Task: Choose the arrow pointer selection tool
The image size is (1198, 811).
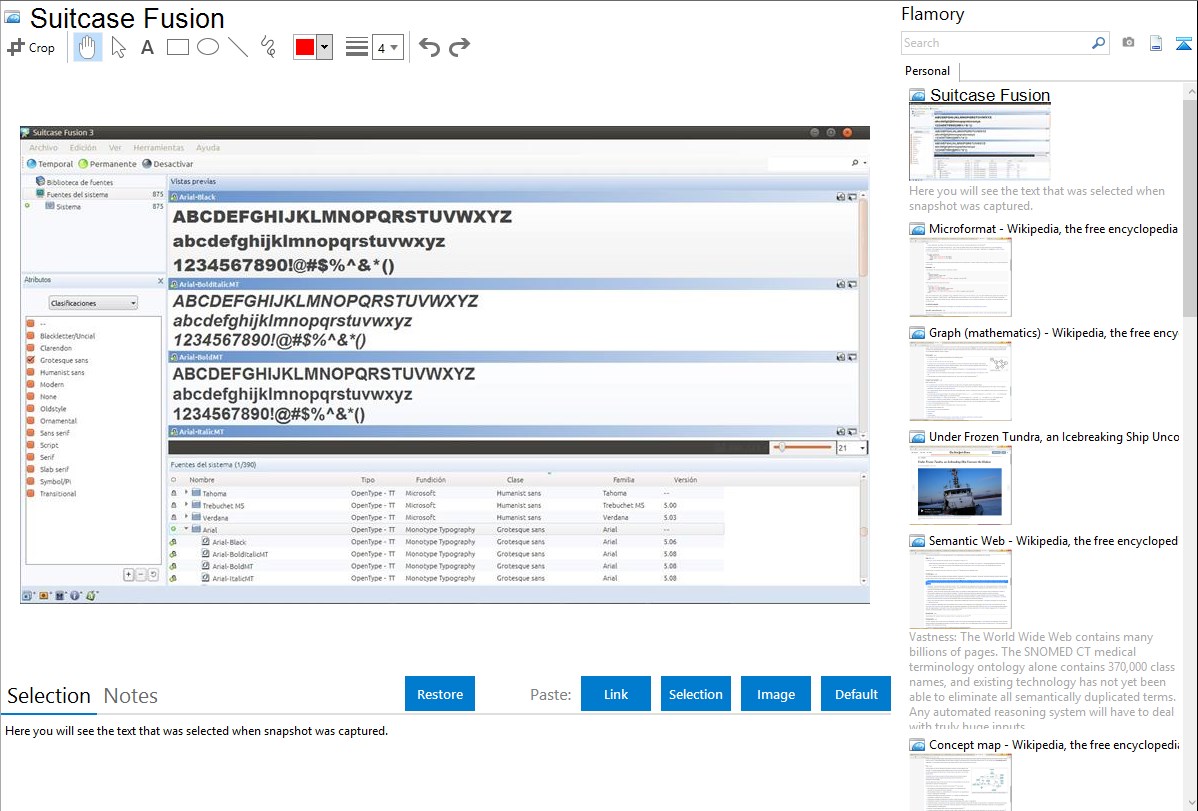Action: (118, 47)
